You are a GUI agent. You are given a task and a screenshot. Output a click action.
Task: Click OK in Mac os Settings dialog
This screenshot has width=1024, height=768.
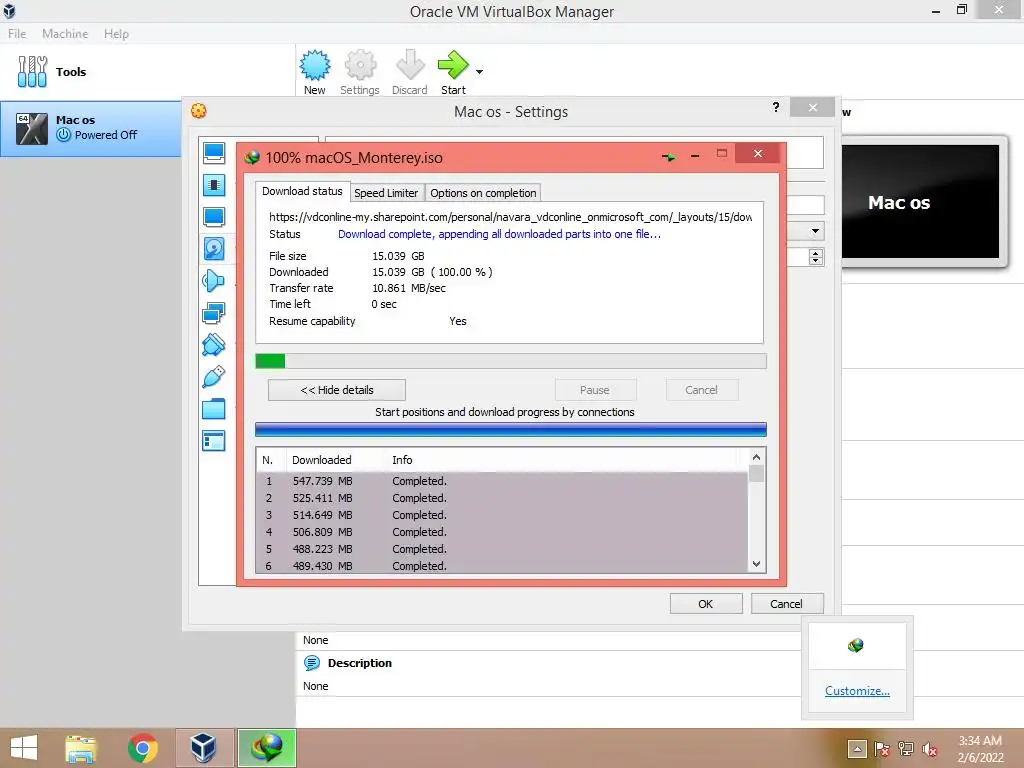[706, 603]
